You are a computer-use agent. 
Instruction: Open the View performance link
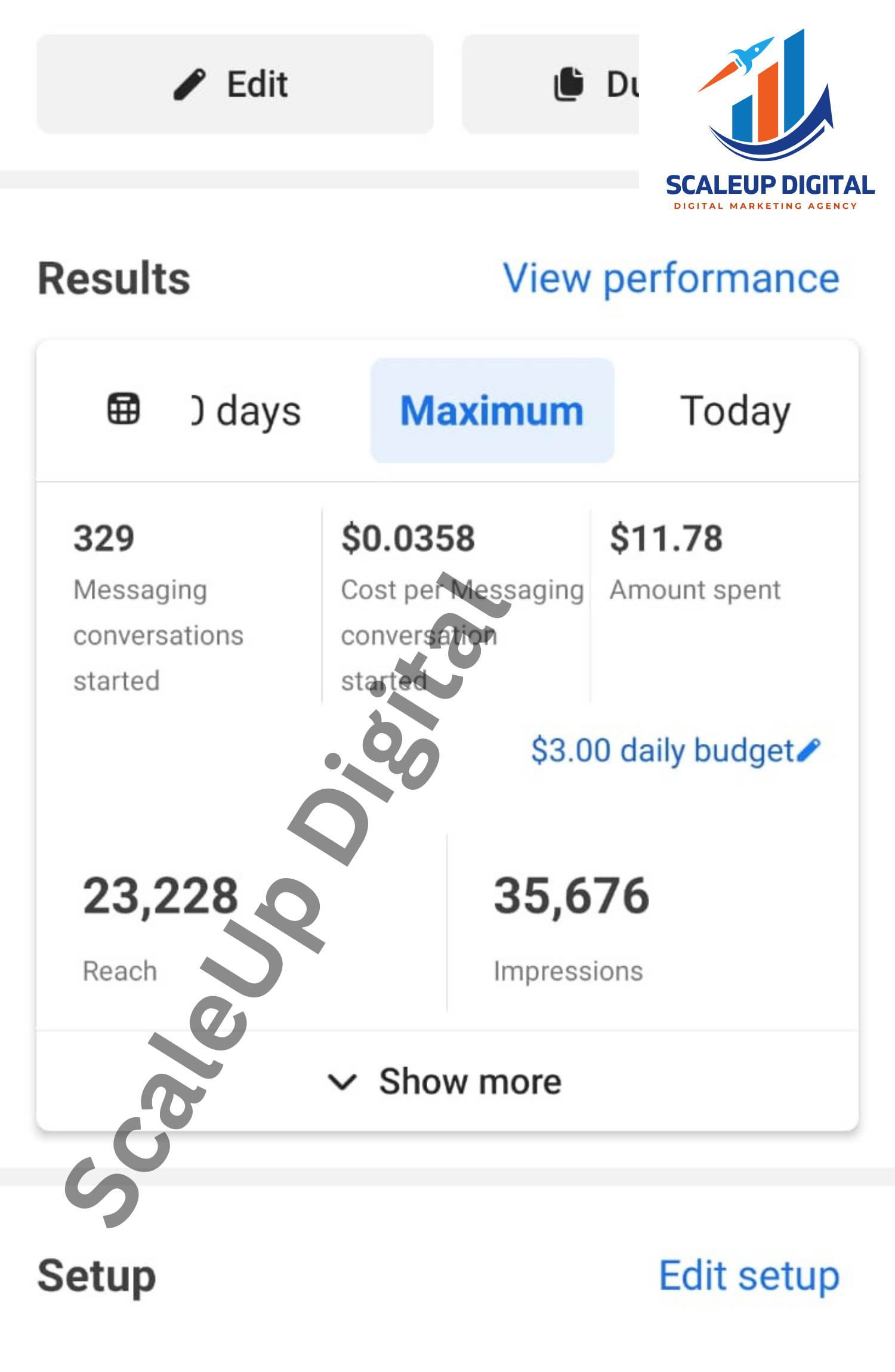coord(671,279)
